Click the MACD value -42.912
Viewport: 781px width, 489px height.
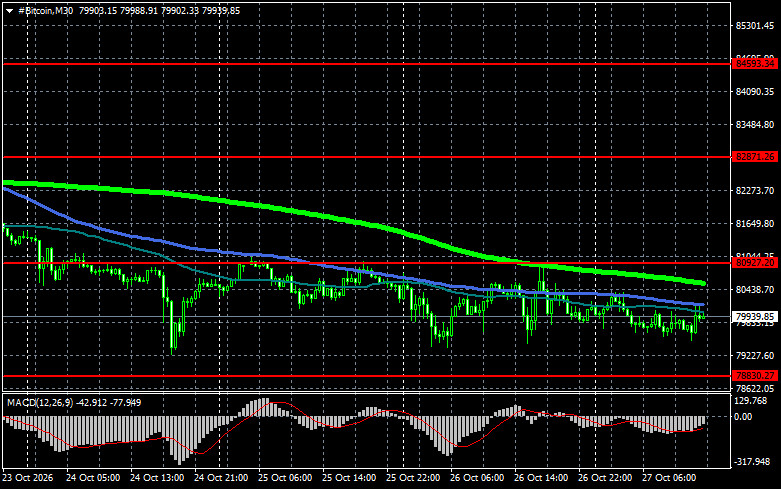[x=91, y=402]
